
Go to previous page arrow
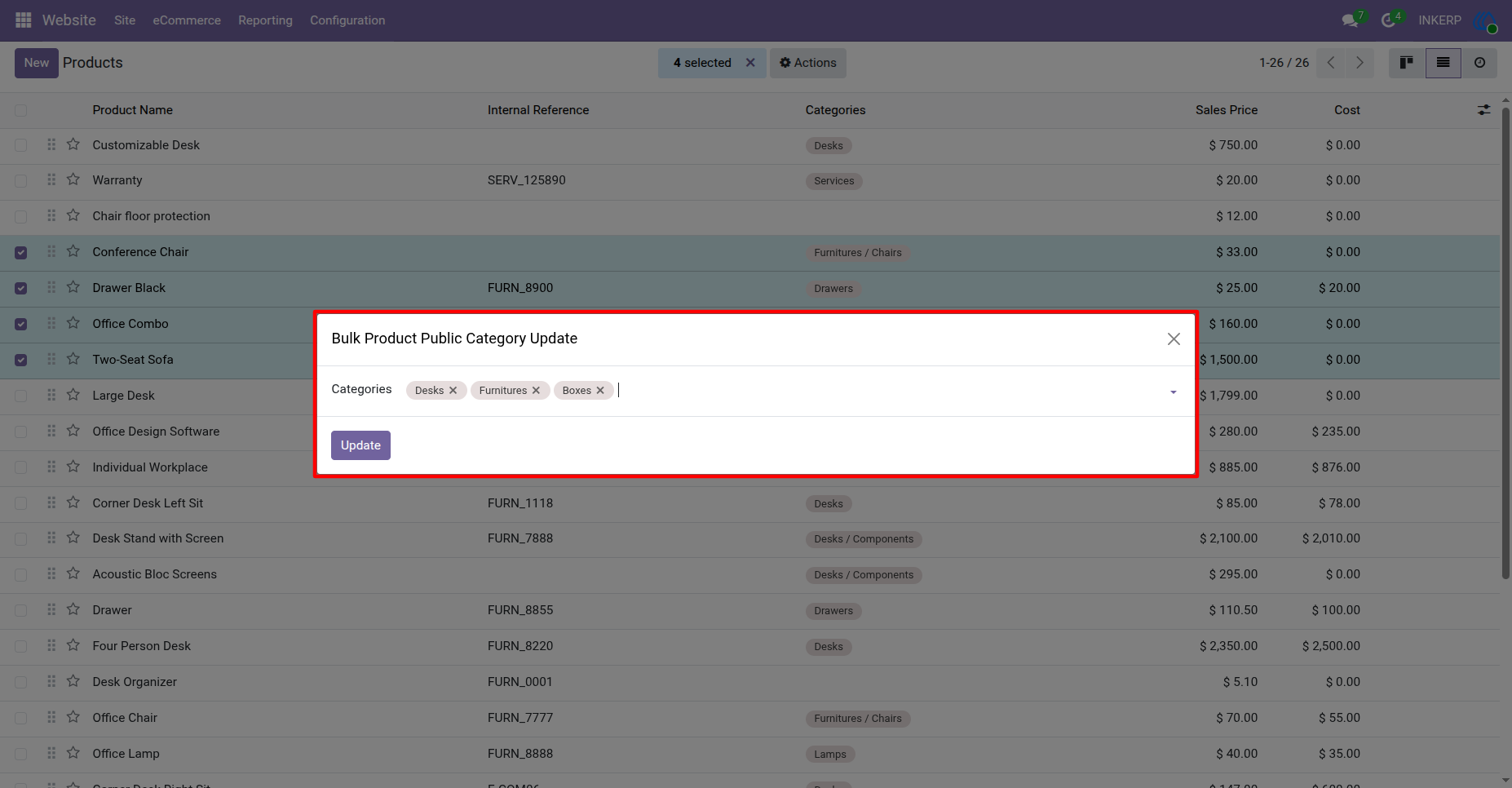(x=1331, y=63)
